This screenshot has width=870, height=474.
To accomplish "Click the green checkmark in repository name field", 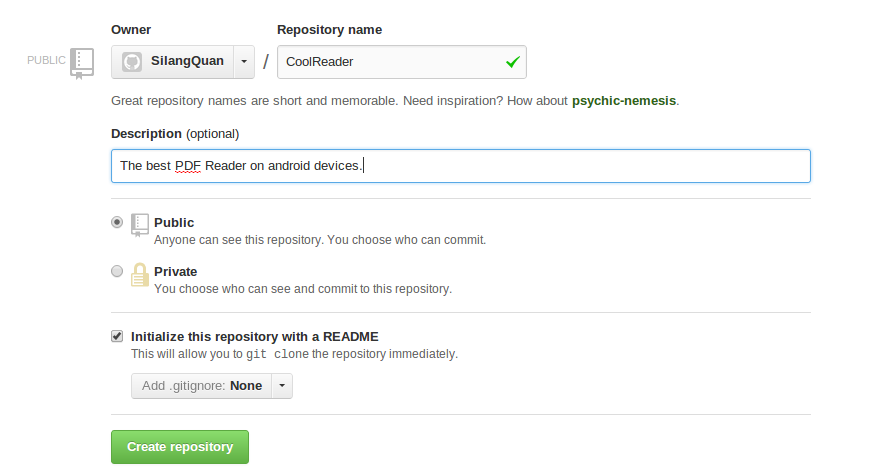I will [x=513, y=62].
